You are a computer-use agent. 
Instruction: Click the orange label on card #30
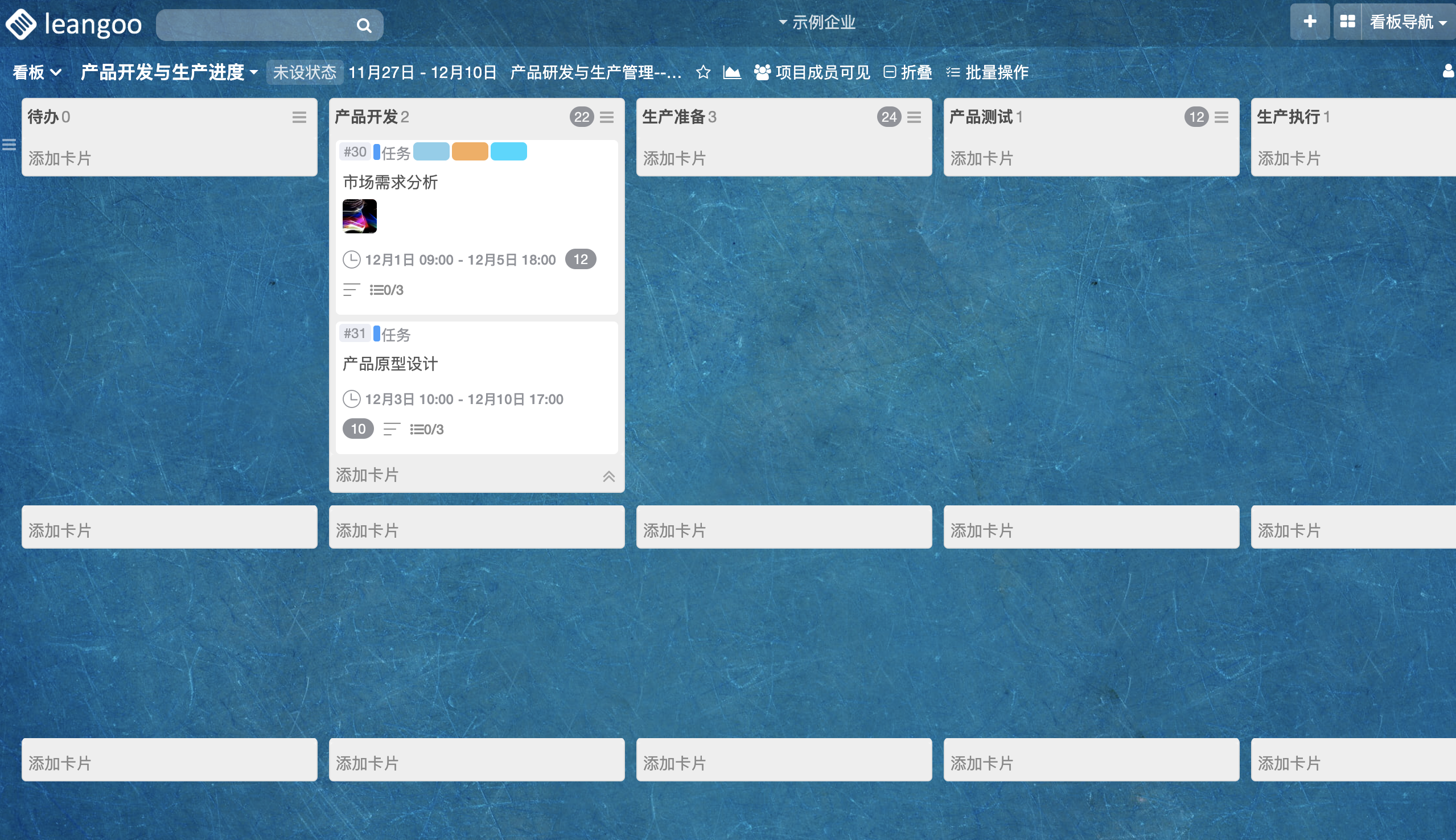470,151
